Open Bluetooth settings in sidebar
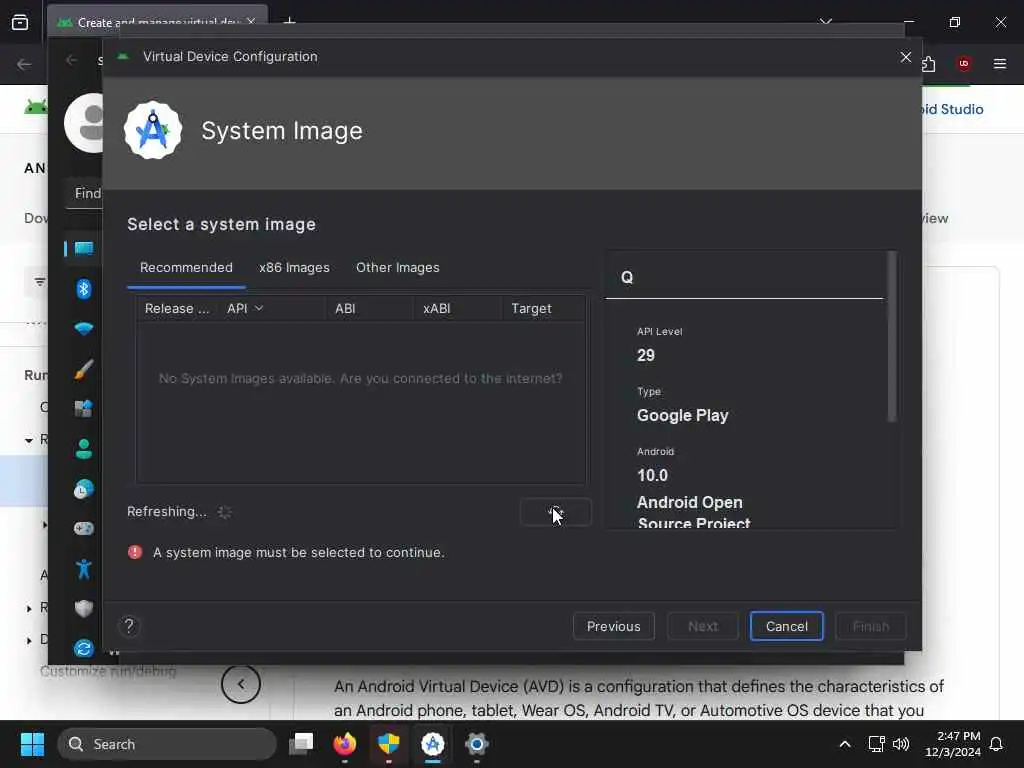 tap(84, 289)
